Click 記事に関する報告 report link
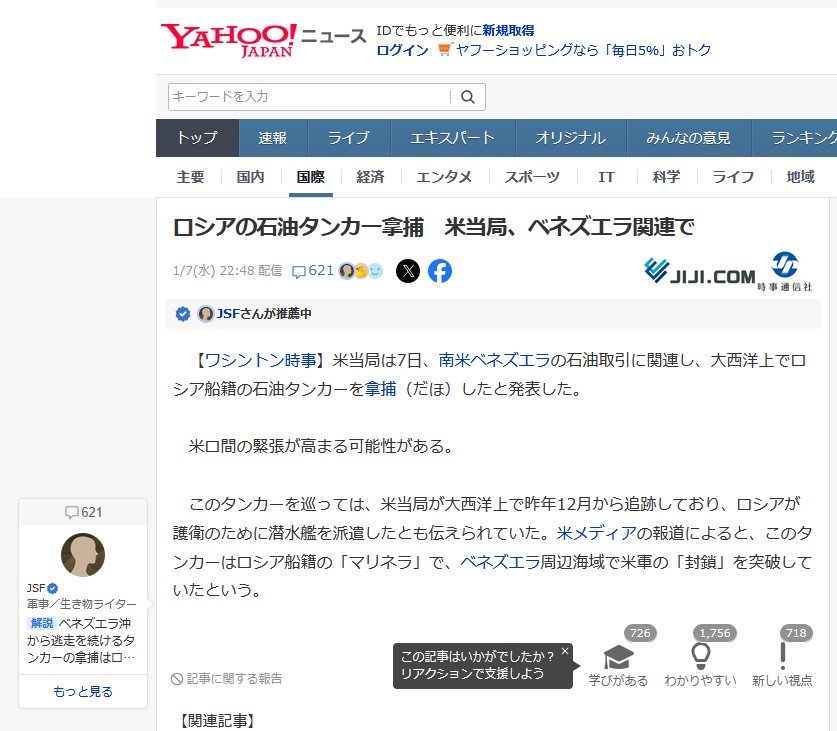This screenshot has width=837, height=731. coord(227,678)
